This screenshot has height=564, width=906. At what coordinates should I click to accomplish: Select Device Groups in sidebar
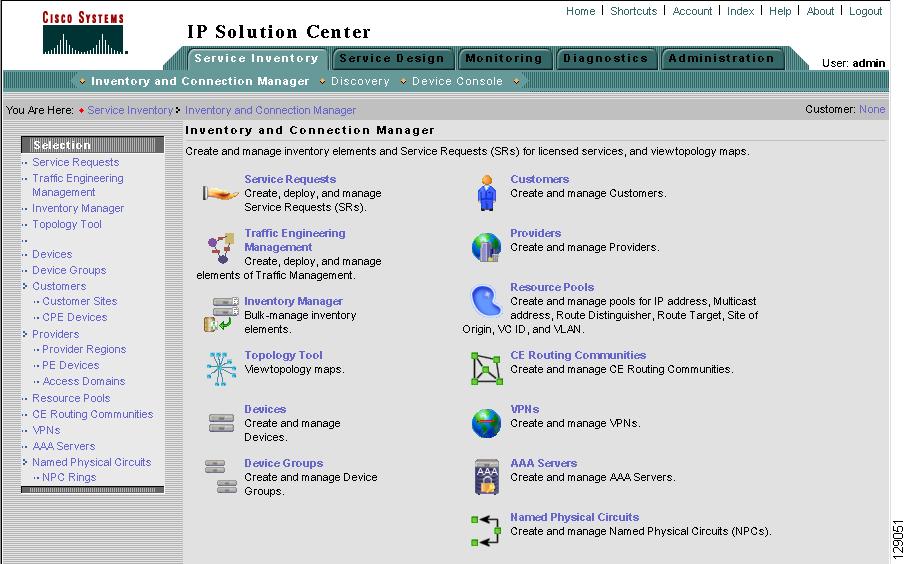point(69,270)
